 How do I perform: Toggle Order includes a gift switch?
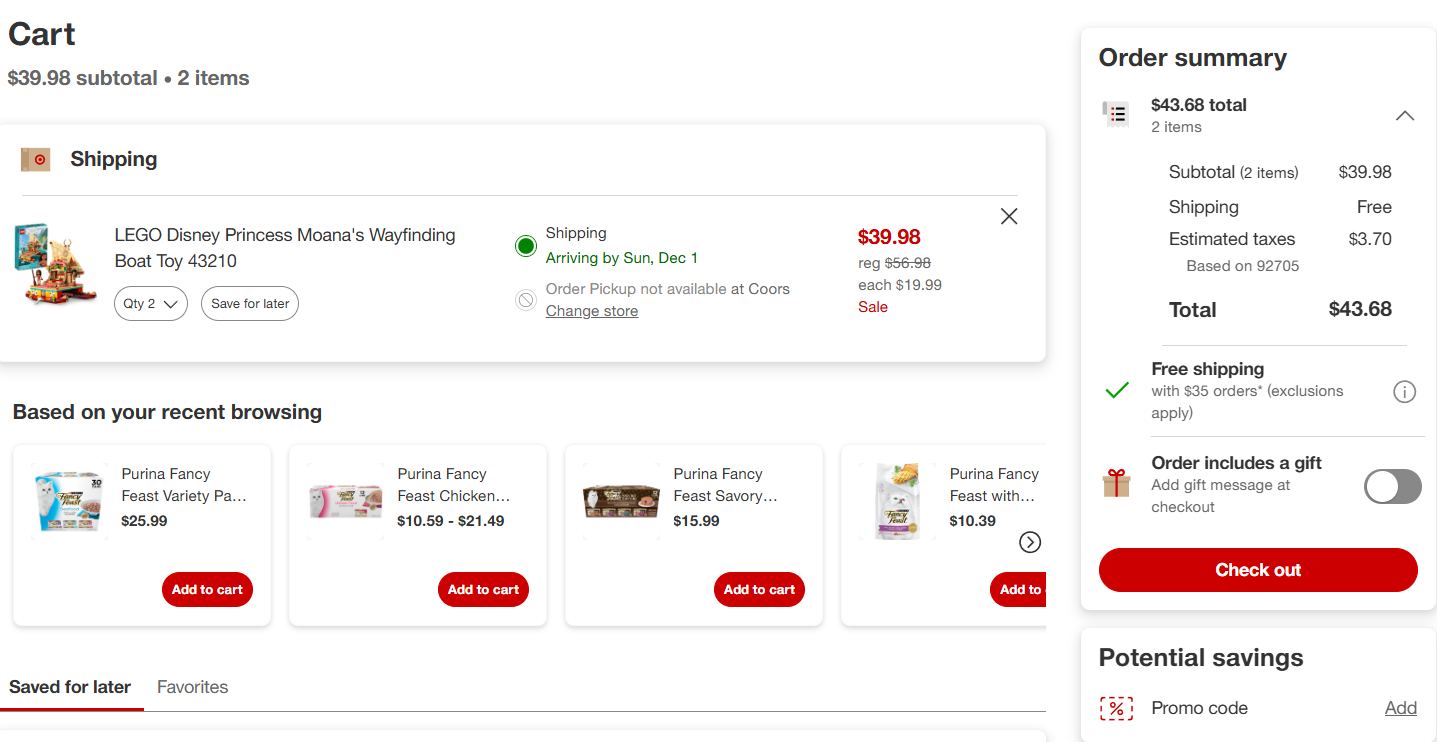click(x=1393, y=486)
